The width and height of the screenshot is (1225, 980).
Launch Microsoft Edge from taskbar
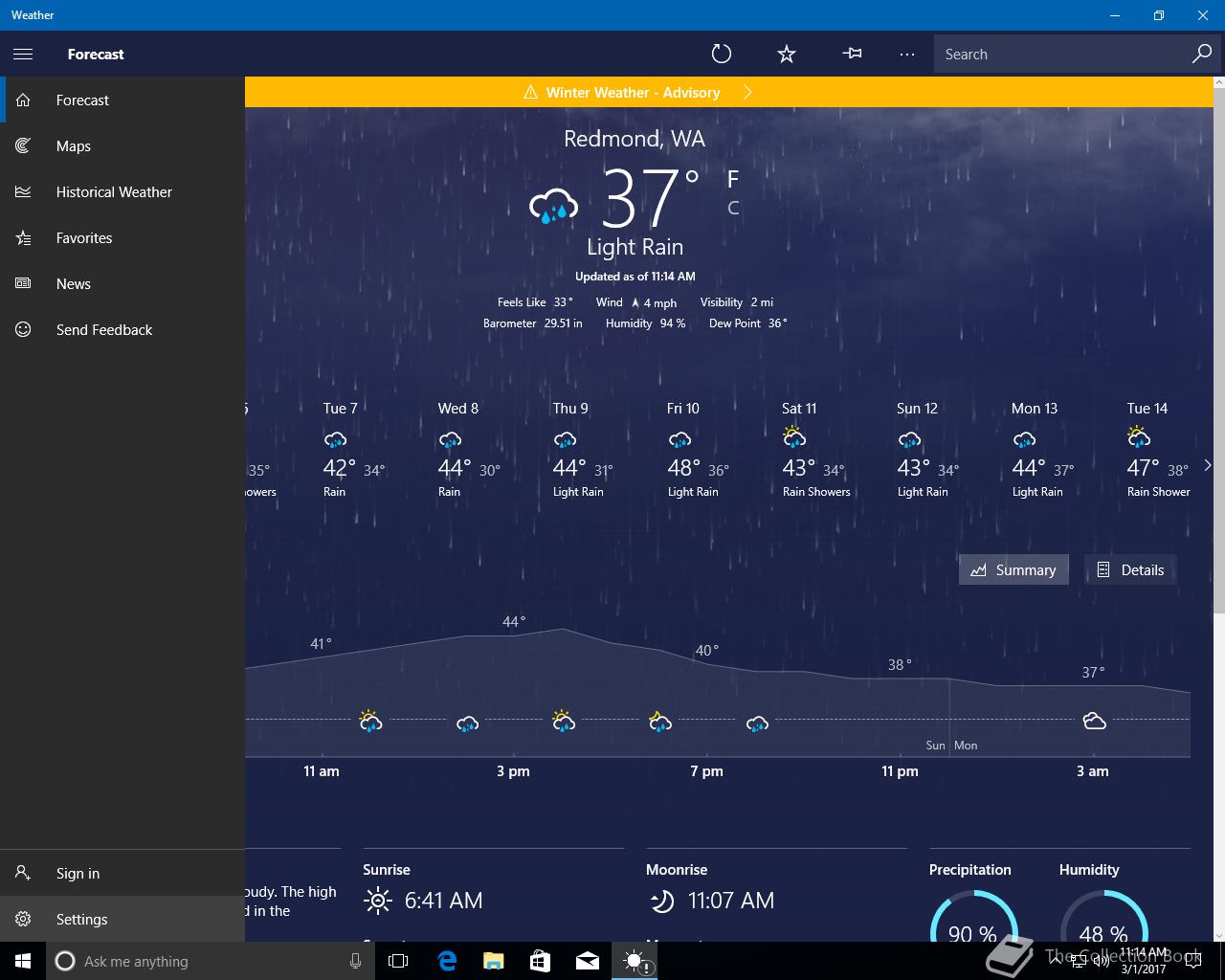447,961
